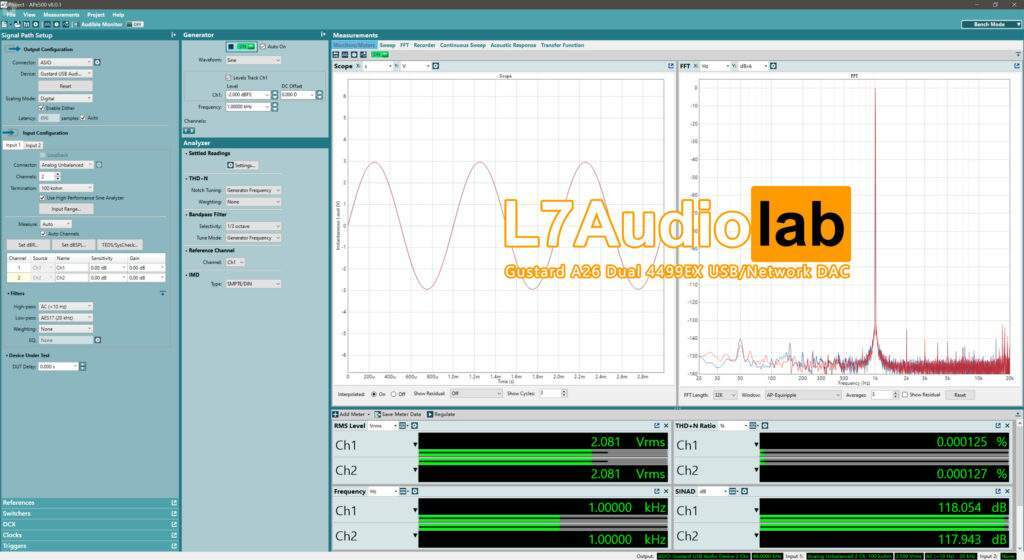
Task: Pop out the FFT graph window
Action: (1016, 66)
